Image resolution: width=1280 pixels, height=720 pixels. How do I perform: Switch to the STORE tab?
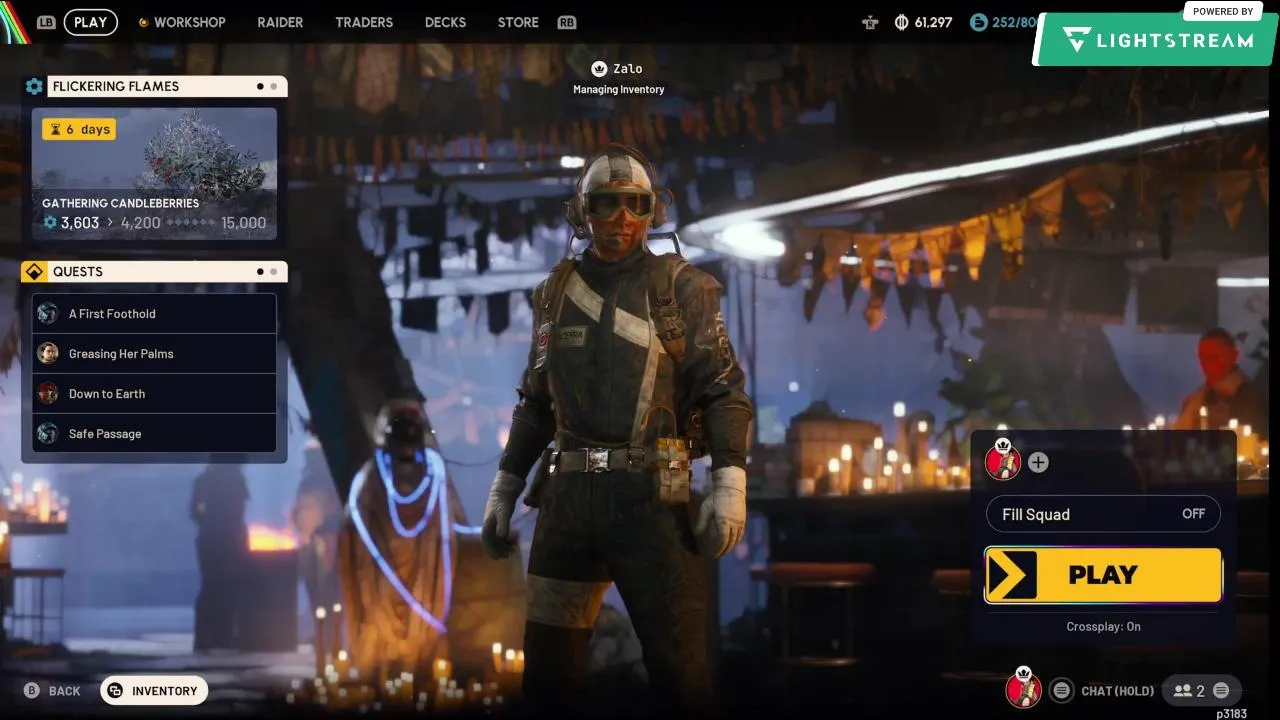click(x=518, y=22)
